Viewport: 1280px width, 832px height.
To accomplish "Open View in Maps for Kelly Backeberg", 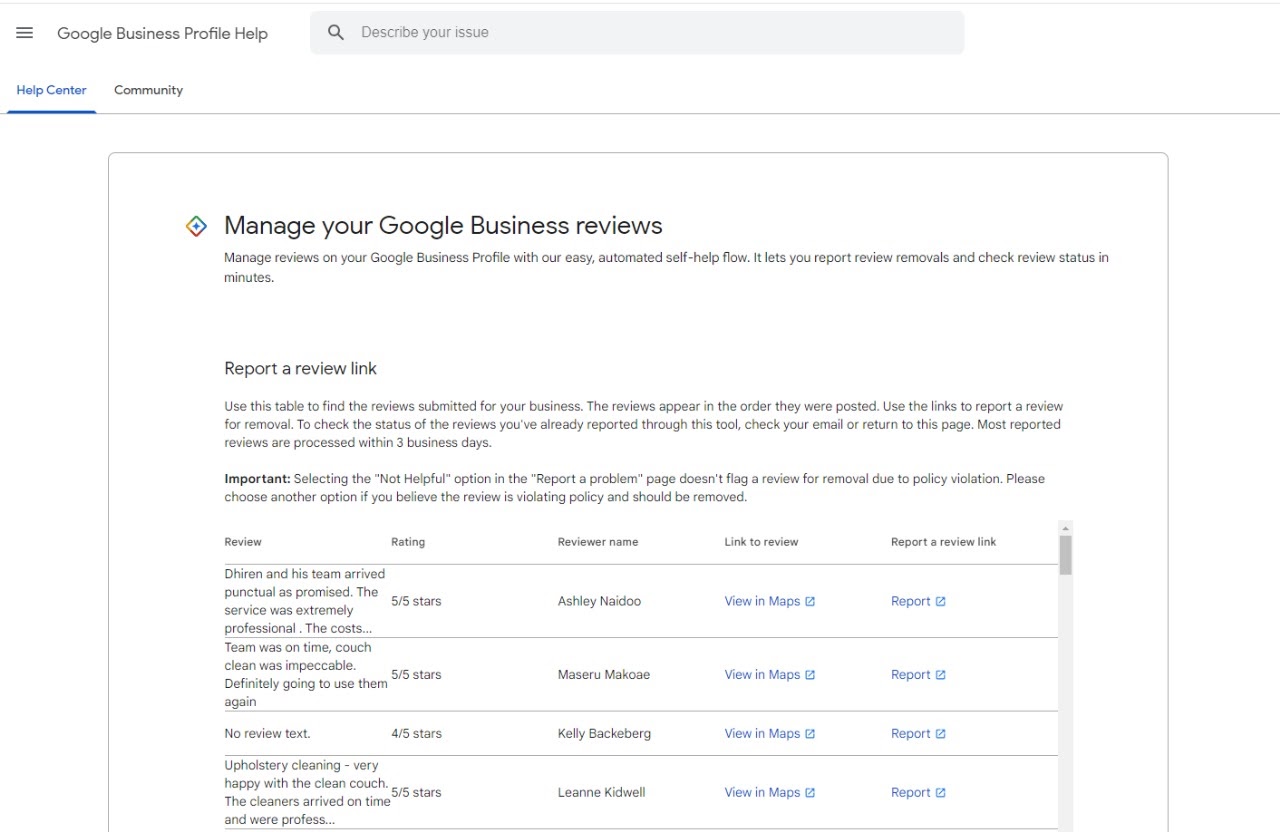I will point(770,733).
